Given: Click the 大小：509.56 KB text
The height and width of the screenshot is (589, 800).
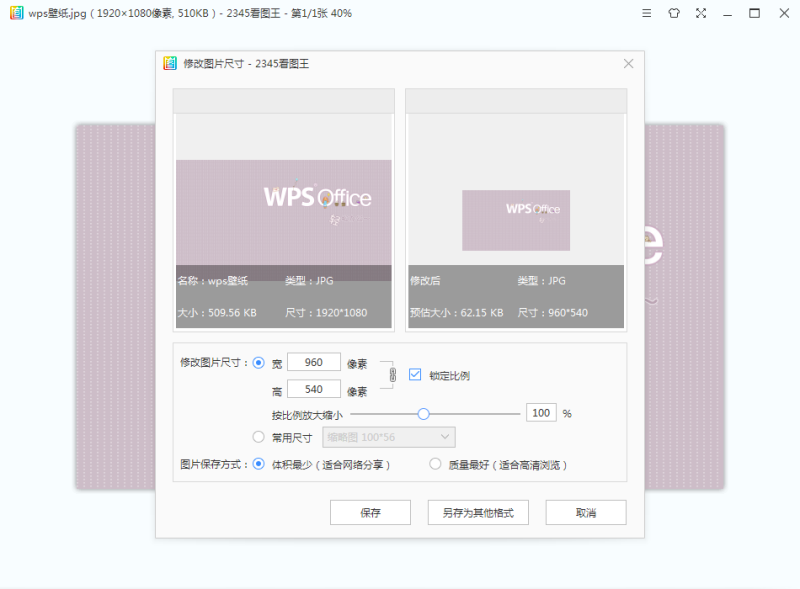Looking at the screenshot, I should (217, 312).
